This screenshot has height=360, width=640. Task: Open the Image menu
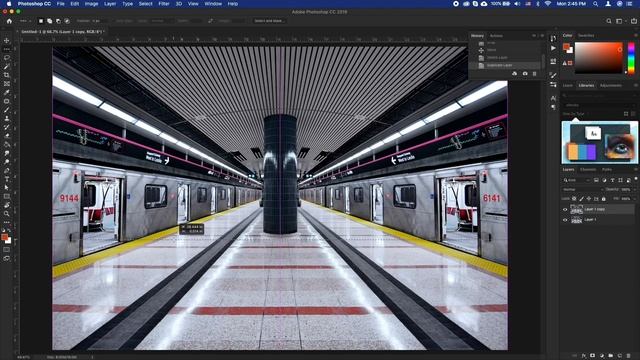click(x=91, y=4)
